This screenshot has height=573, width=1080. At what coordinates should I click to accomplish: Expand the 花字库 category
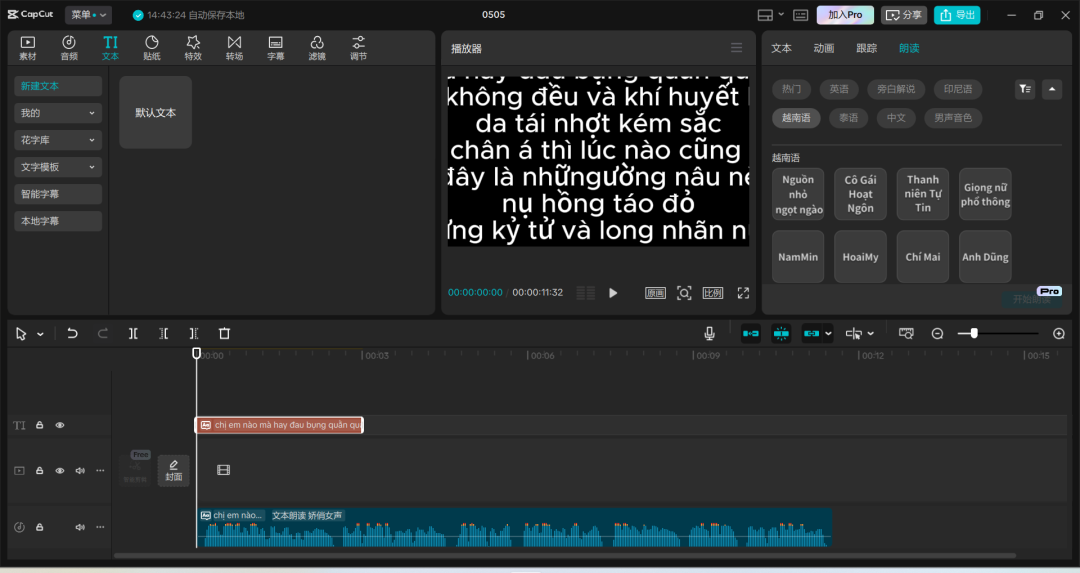pos(58,140)
